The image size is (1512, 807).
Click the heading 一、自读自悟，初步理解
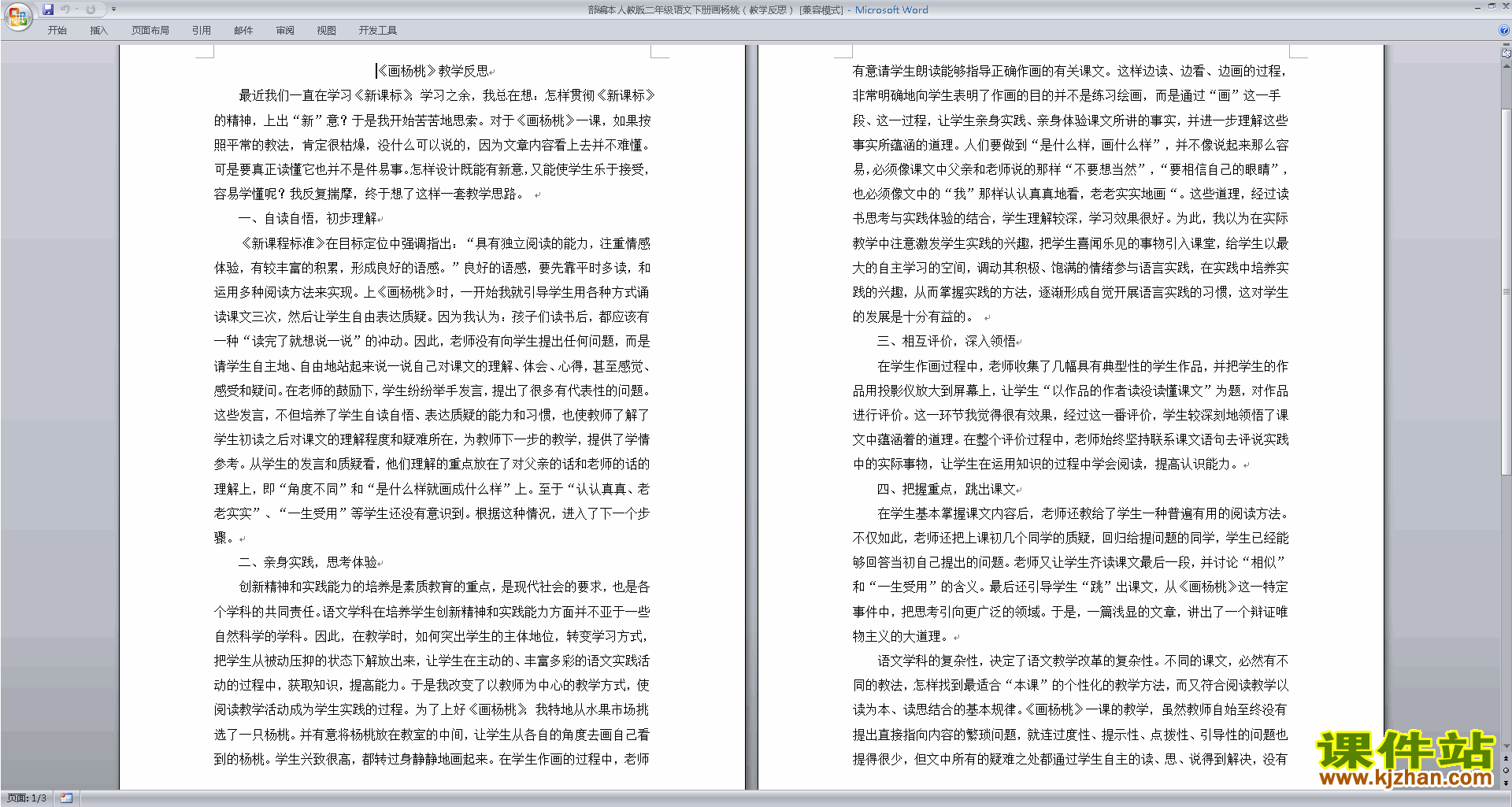pos(308,218)
